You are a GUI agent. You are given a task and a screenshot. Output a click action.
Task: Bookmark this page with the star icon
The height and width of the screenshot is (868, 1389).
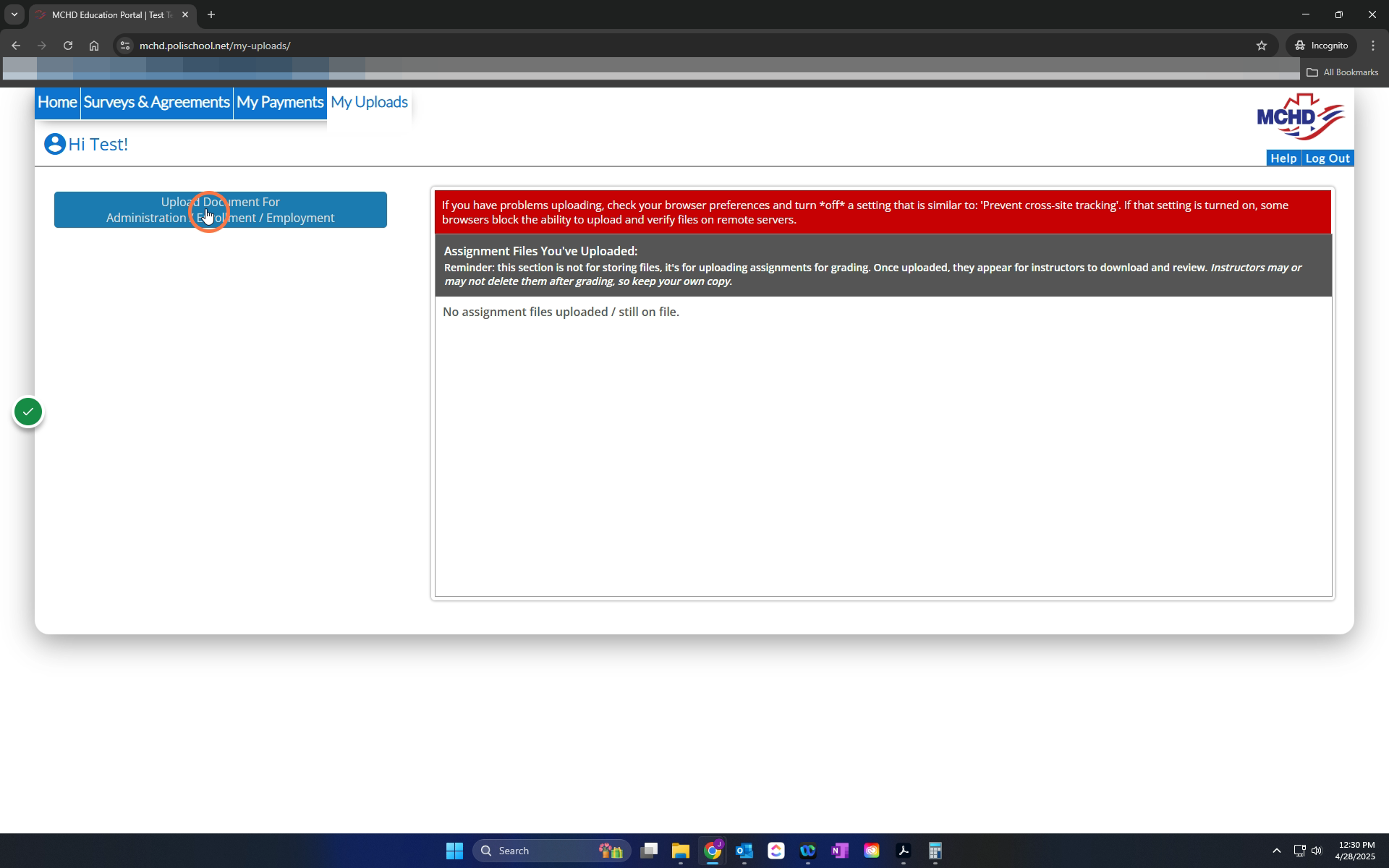[1262, 46]
